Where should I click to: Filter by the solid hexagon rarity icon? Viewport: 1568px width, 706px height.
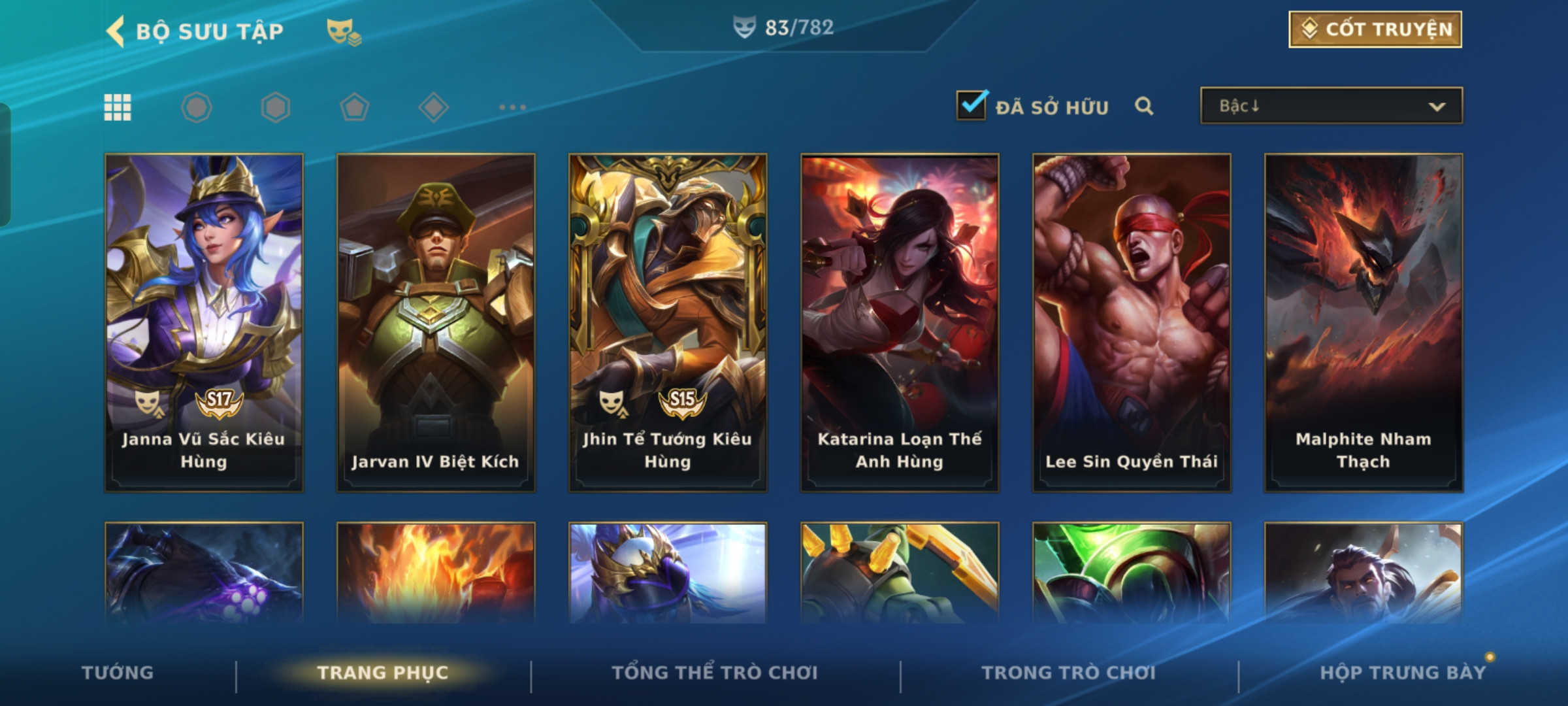pos(276,107)
